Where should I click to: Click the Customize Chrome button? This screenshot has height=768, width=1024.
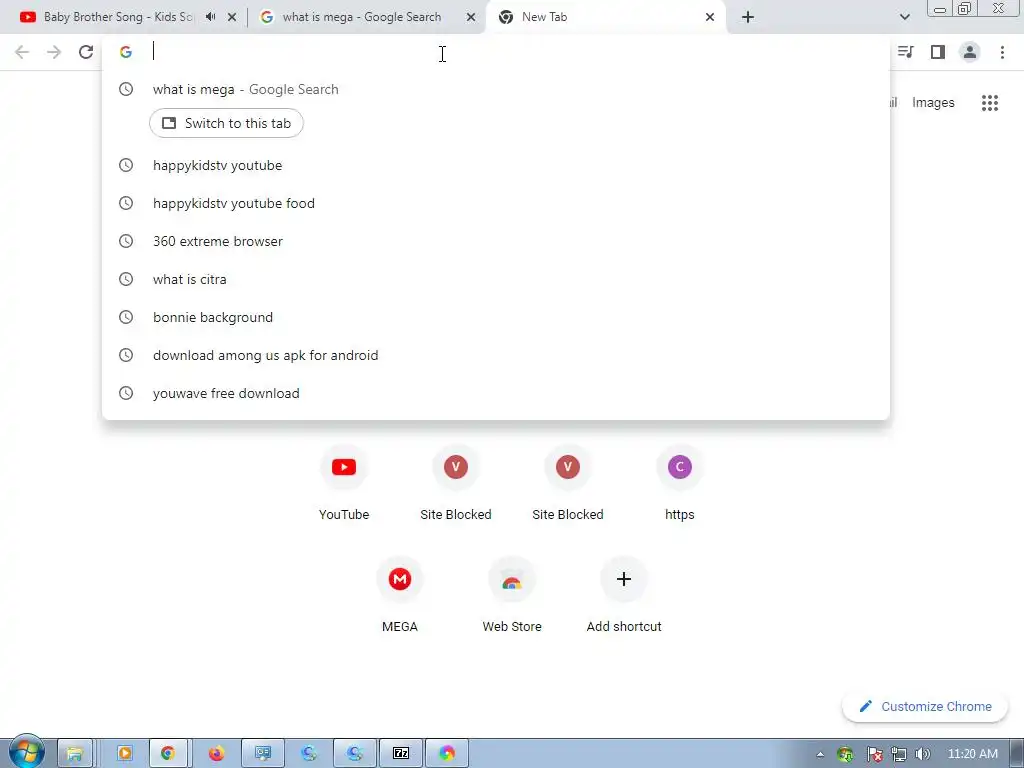[925, 707]
